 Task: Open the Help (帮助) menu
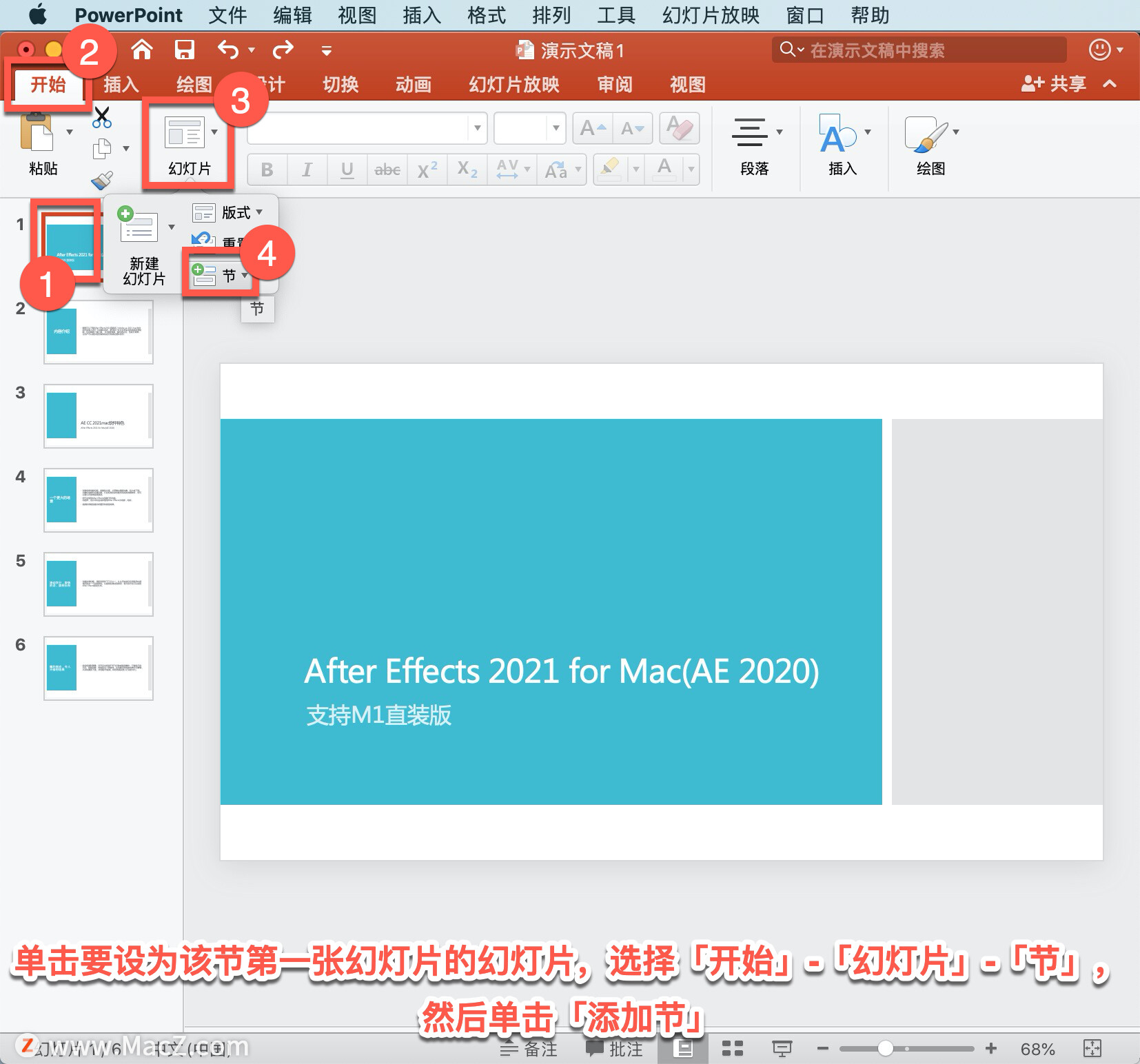[x=870, y=15]
